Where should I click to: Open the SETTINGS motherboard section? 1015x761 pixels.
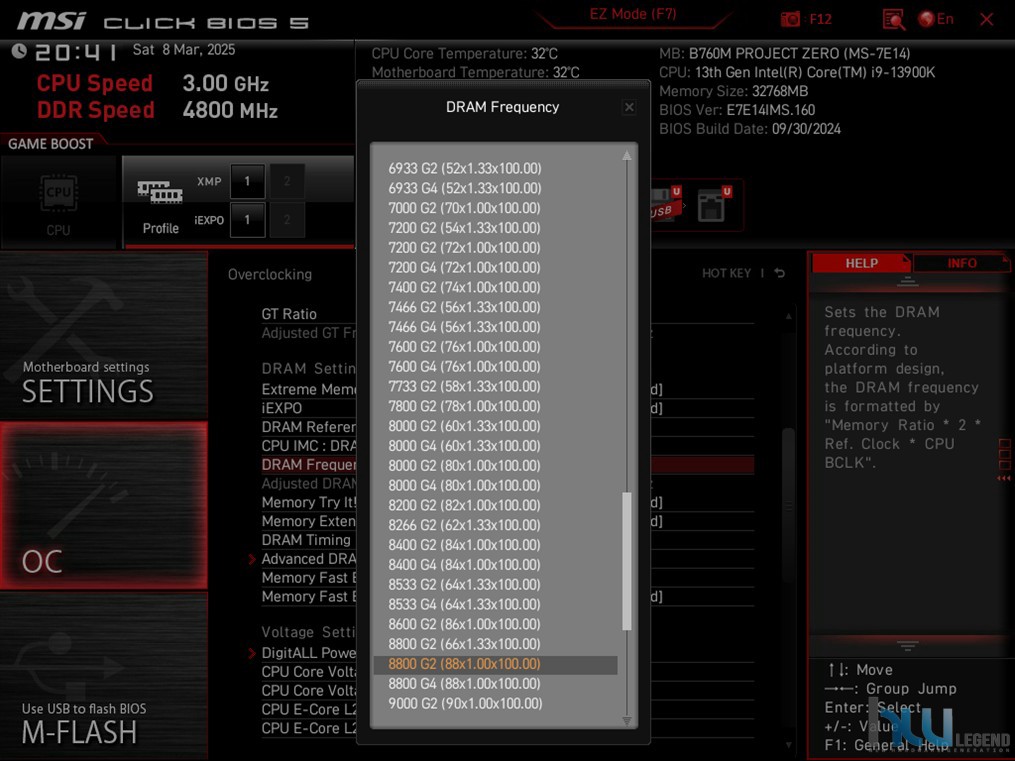pyautogui.click(x=104, y=336)
